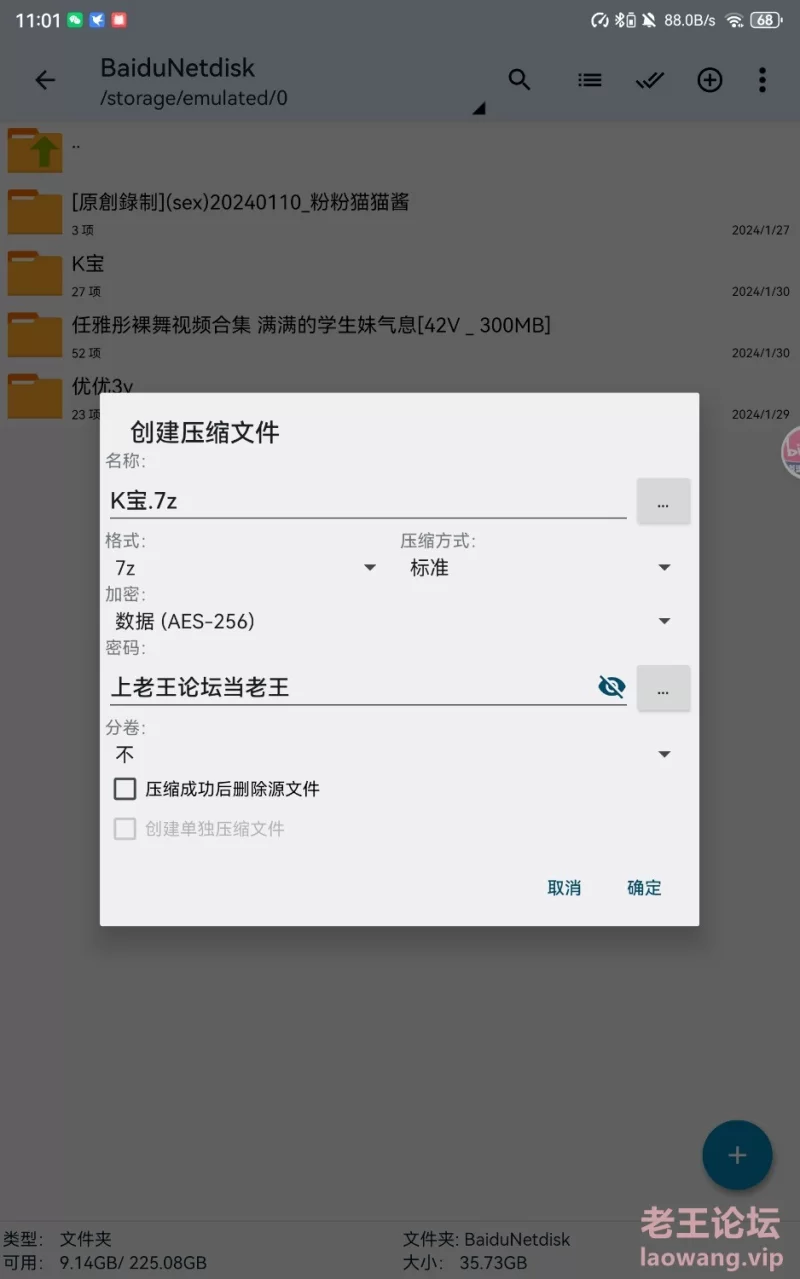Open the search magnifier icon

pyautogui.click(x=519, y=80)
